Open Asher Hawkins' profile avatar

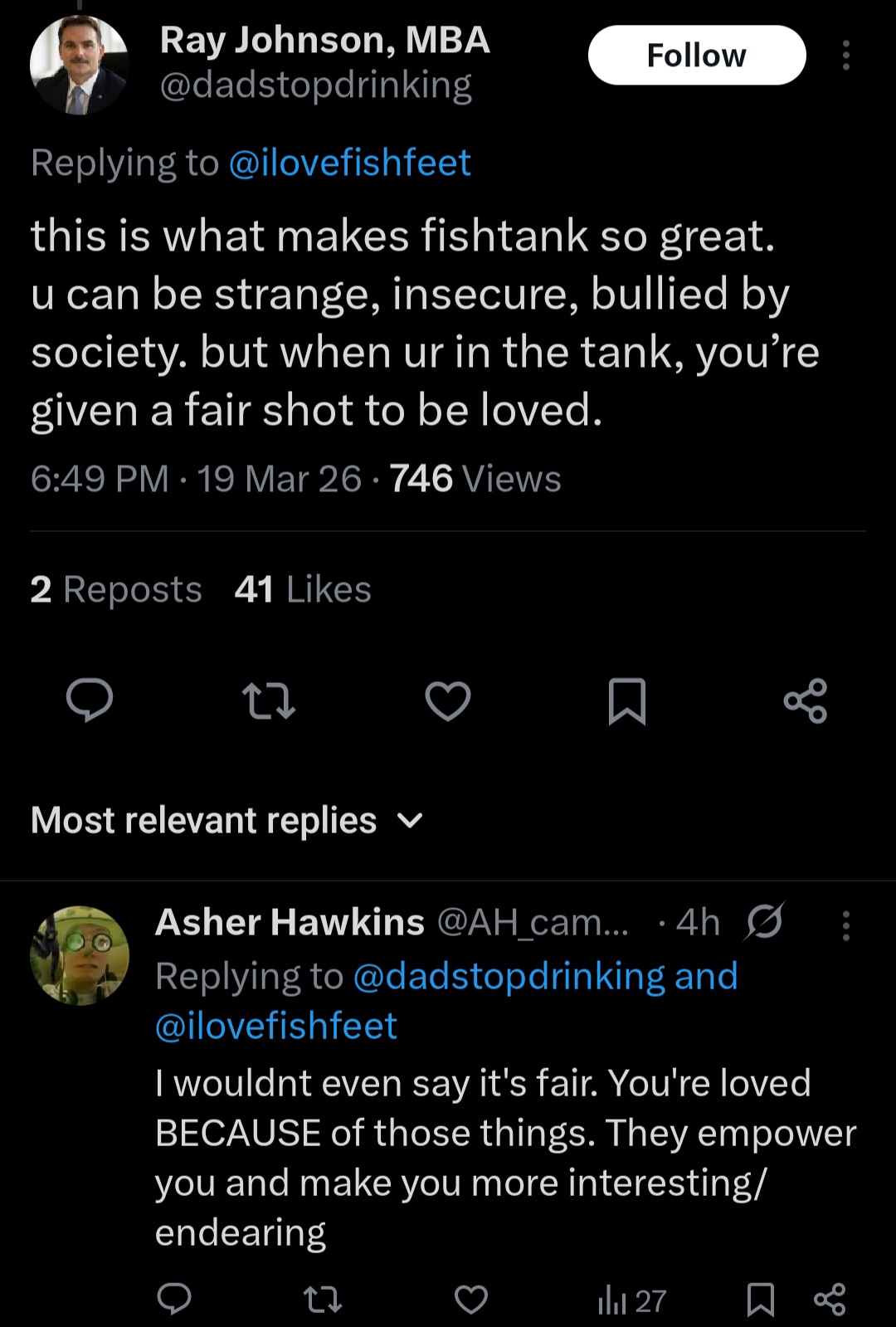coord(80,955)
